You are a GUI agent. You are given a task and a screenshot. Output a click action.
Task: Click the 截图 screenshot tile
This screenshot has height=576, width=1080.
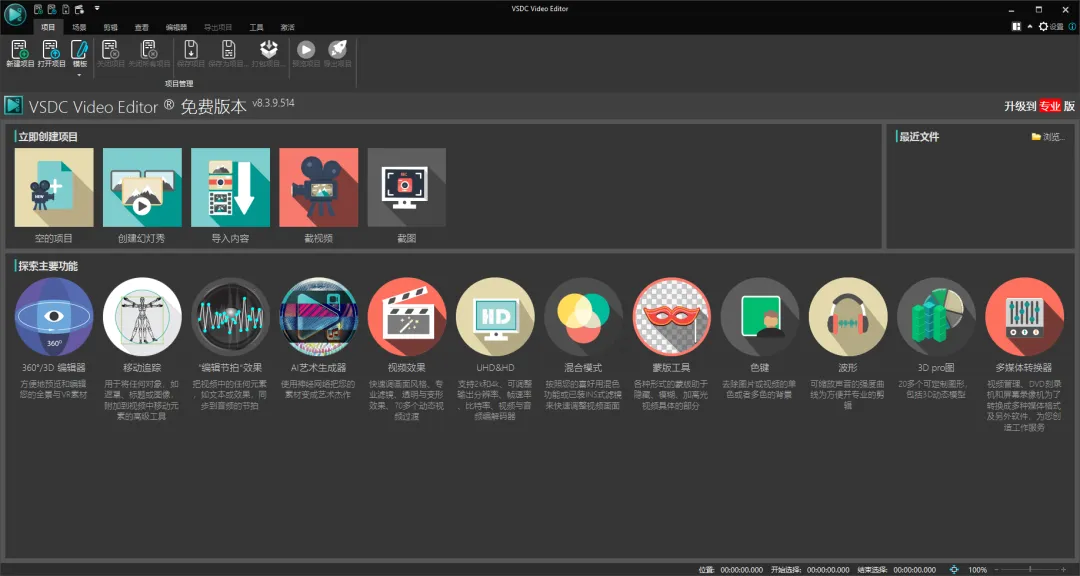point(406,187)
